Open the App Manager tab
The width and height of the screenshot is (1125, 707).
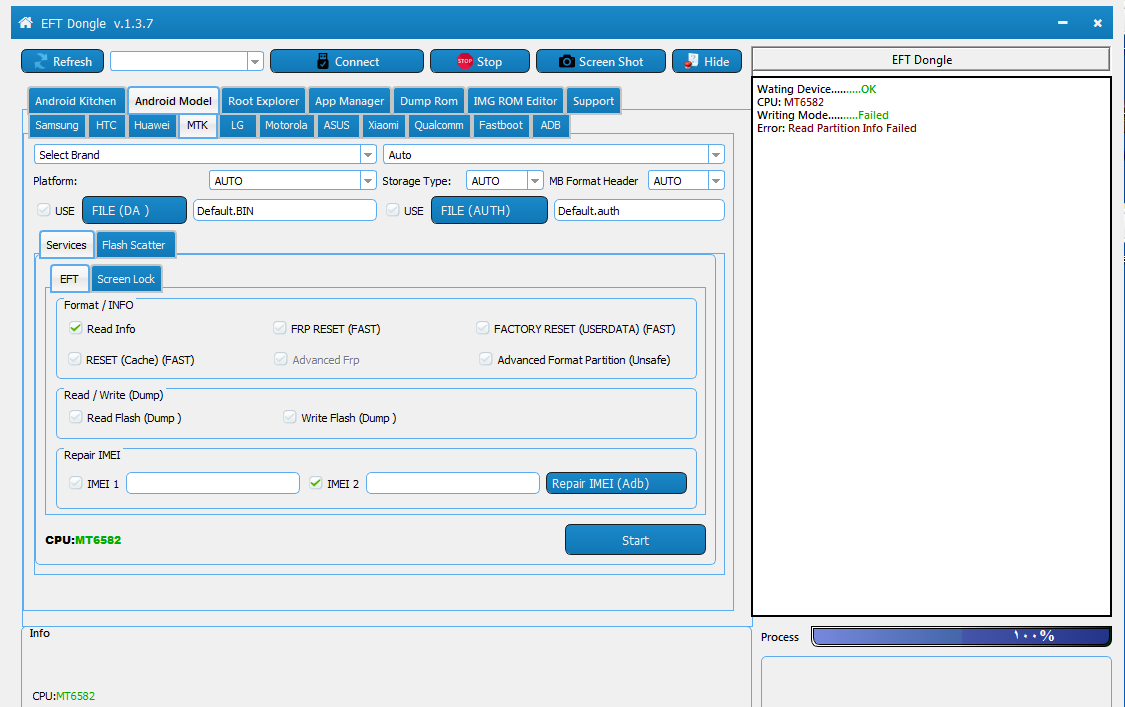pos(349,101)
